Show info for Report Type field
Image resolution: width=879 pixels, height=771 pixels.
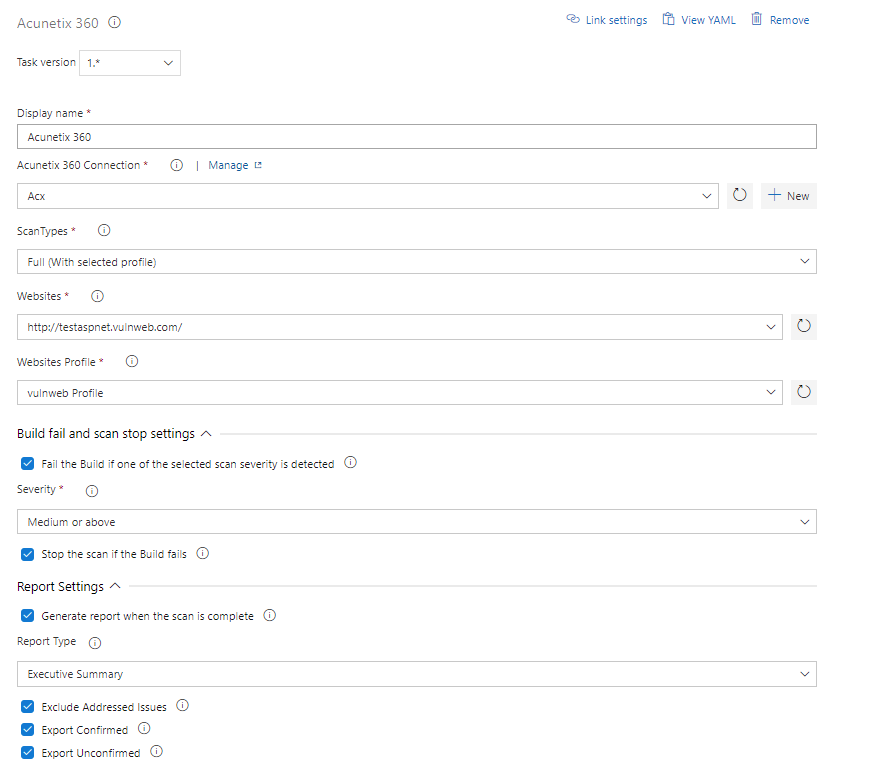pos(95,643)
